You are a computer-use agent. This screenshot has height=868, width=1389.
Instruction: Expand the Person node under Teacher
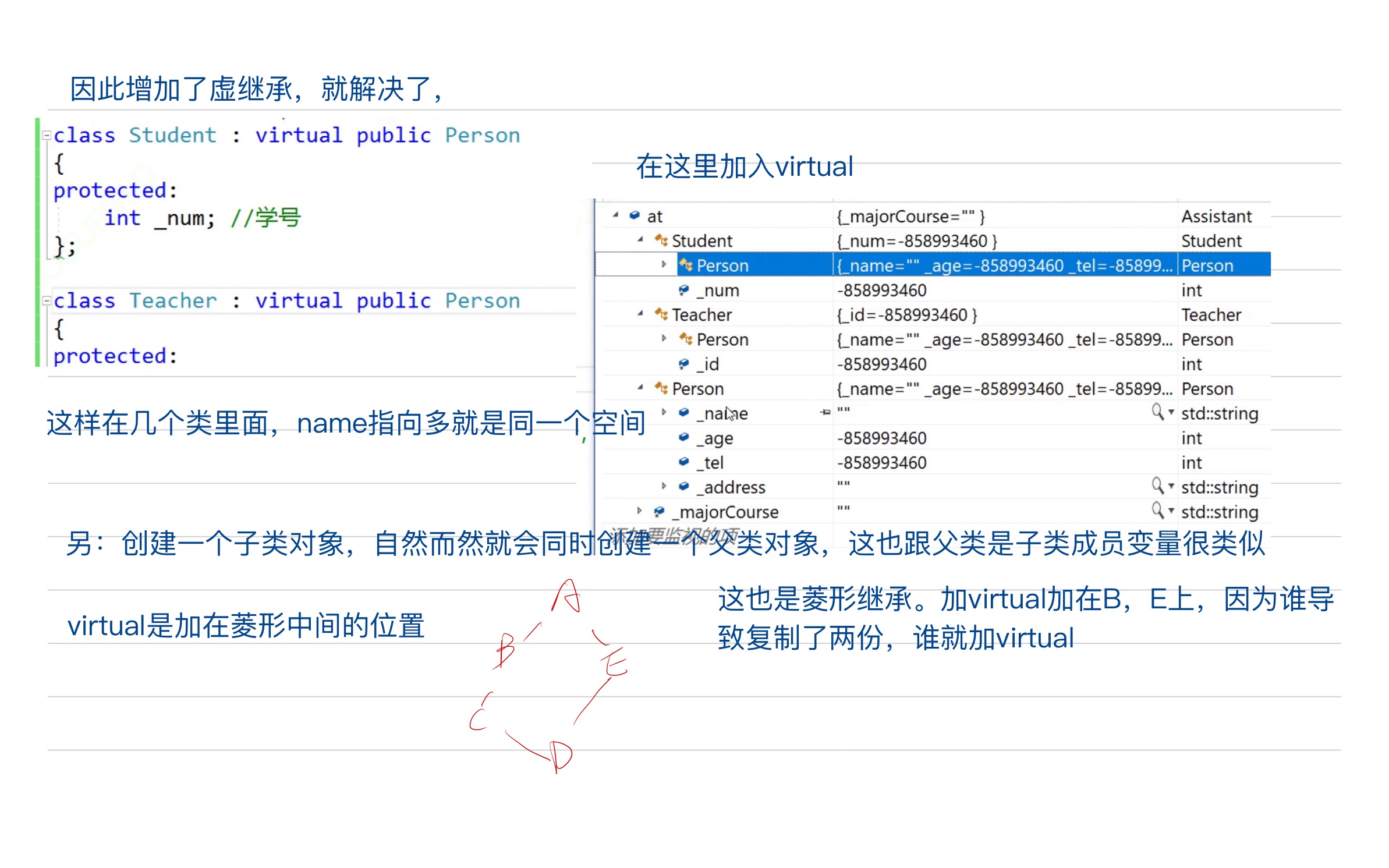coord(664,338)
